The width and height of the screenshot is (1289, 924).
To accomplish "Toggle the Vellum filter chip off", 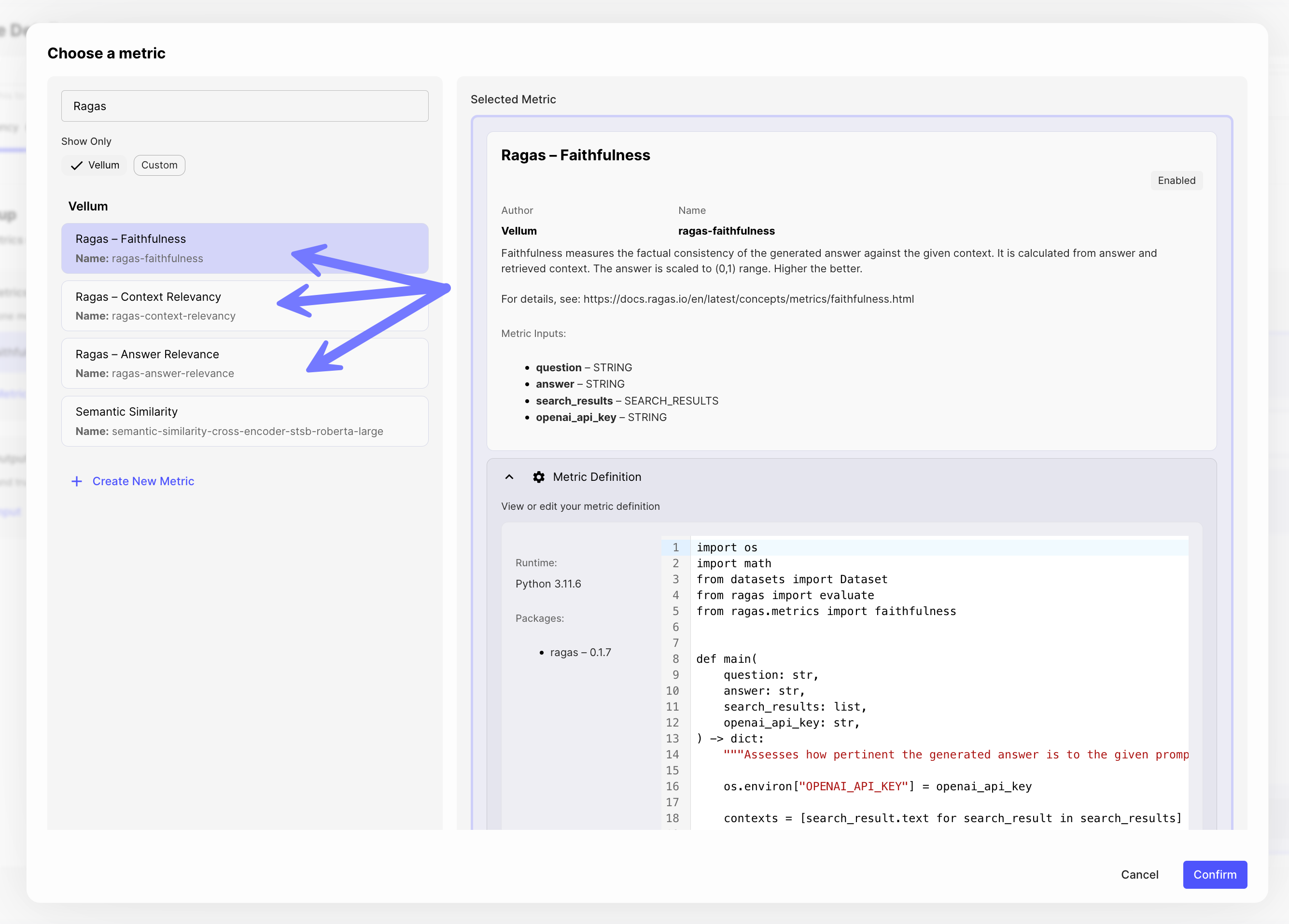I will [95, 166].
